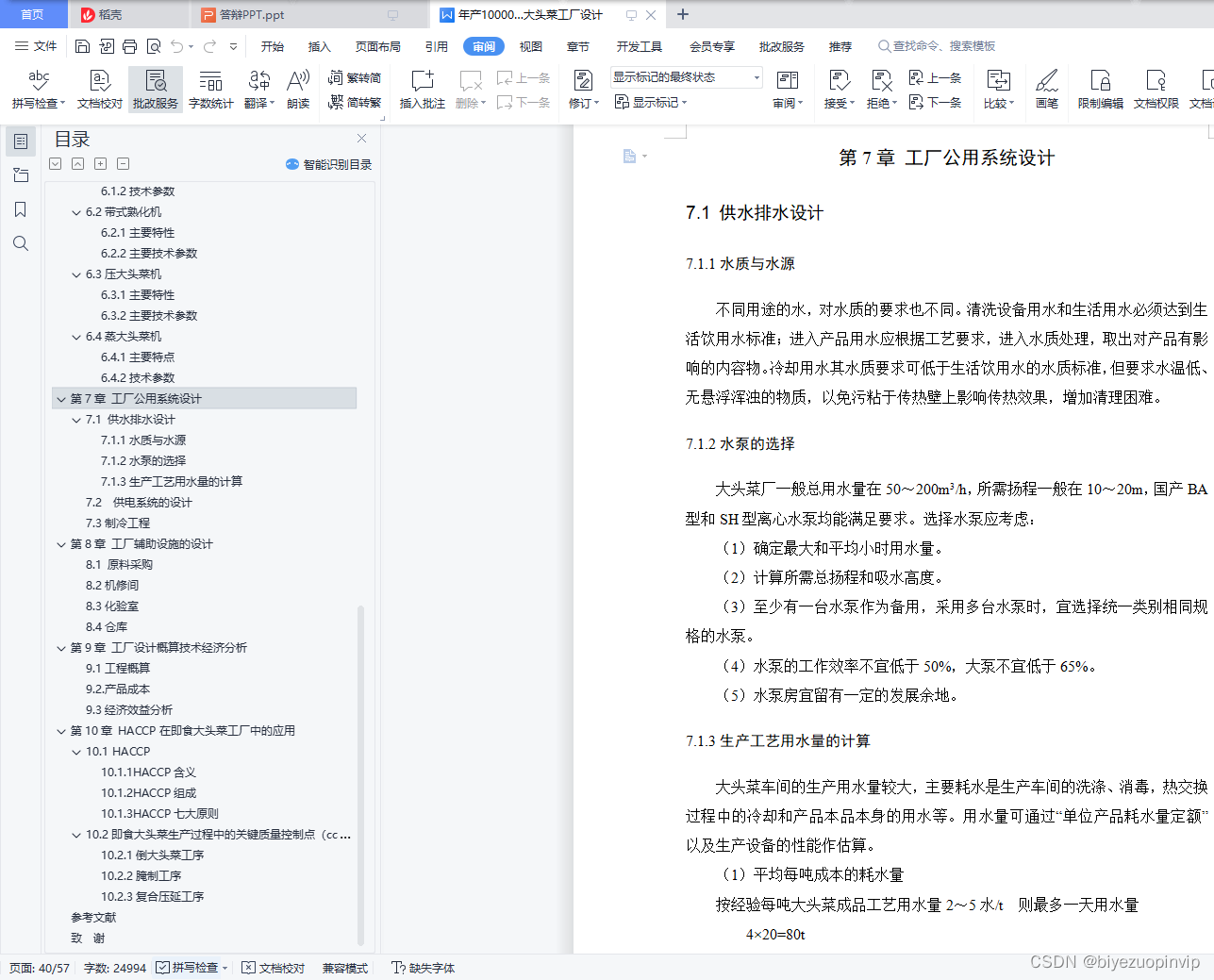Switch to the 页面布局 ribbon tab
The image size is (1214, 980).
point(378,46)
